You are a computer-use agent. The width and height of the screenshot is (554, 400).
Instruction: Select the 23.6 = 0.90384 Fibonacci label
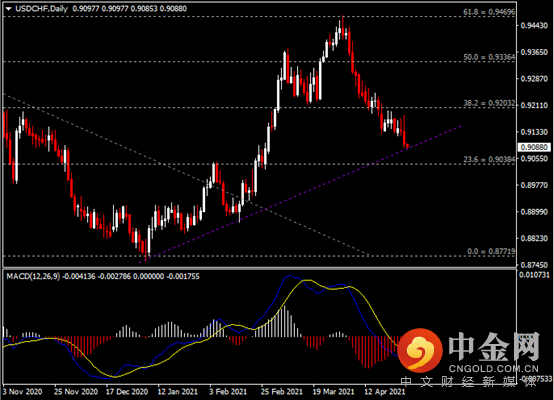coord(489,159)
